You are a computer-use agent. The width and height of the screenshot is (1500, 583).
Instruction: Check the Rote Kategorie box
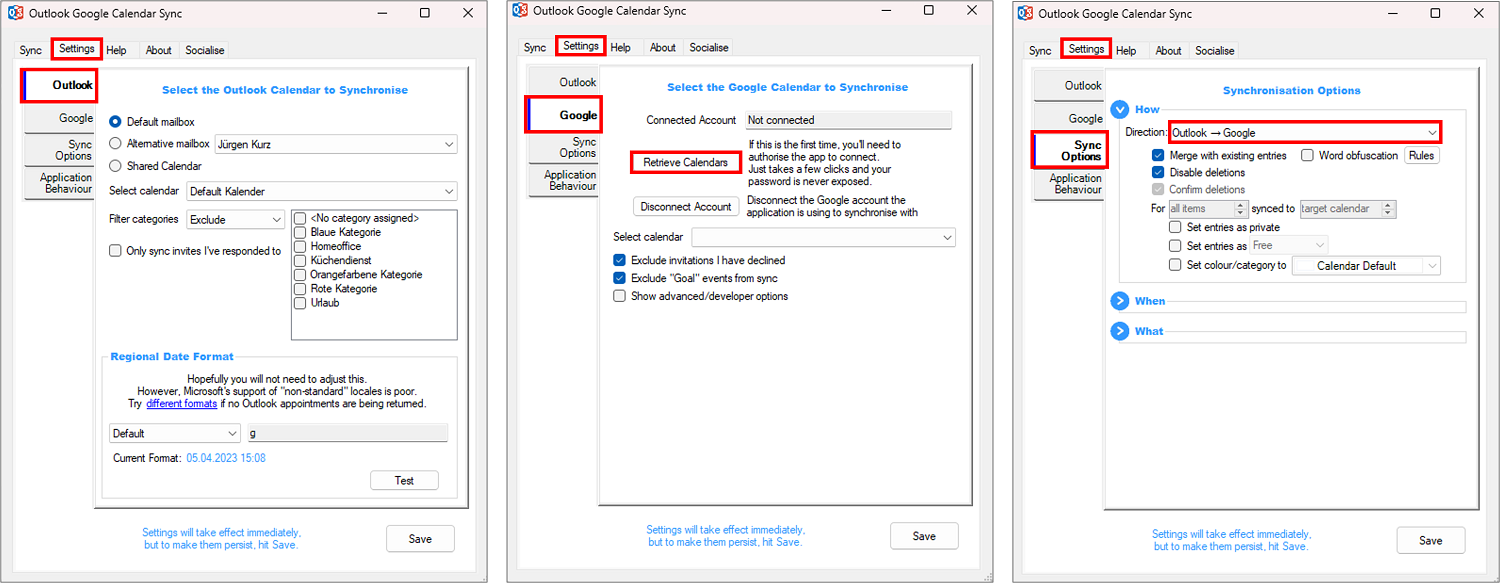[301, 289]
